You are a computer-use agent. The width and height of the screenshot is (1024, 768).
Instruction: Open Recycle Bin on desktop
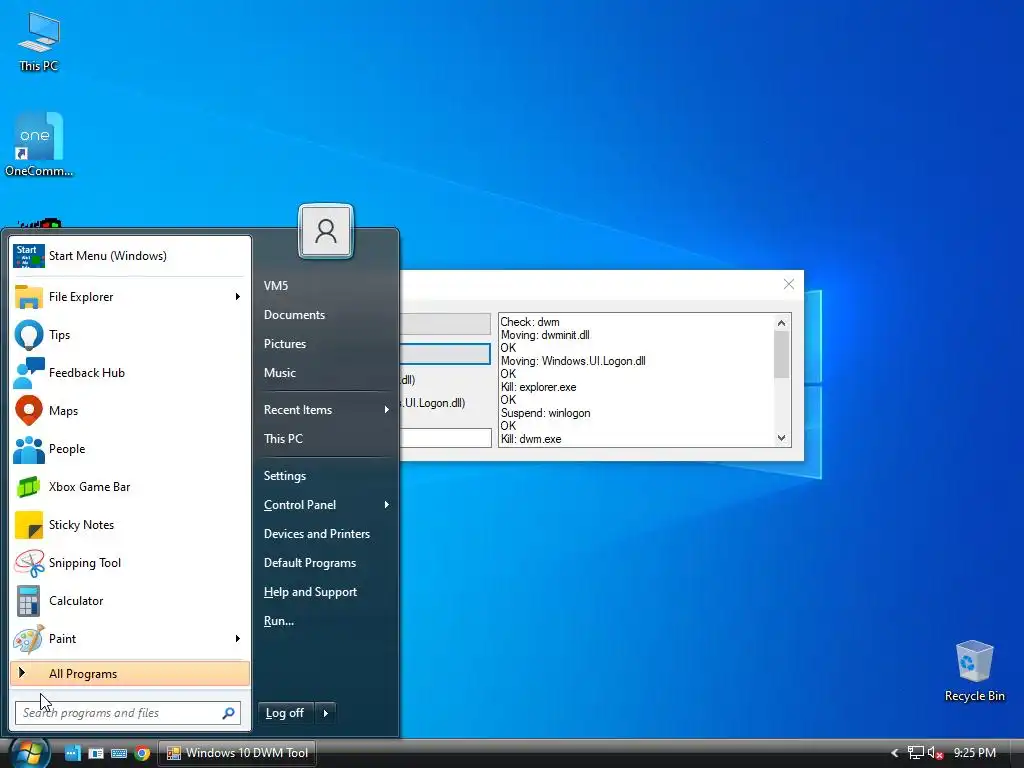[x=974, y=671]
